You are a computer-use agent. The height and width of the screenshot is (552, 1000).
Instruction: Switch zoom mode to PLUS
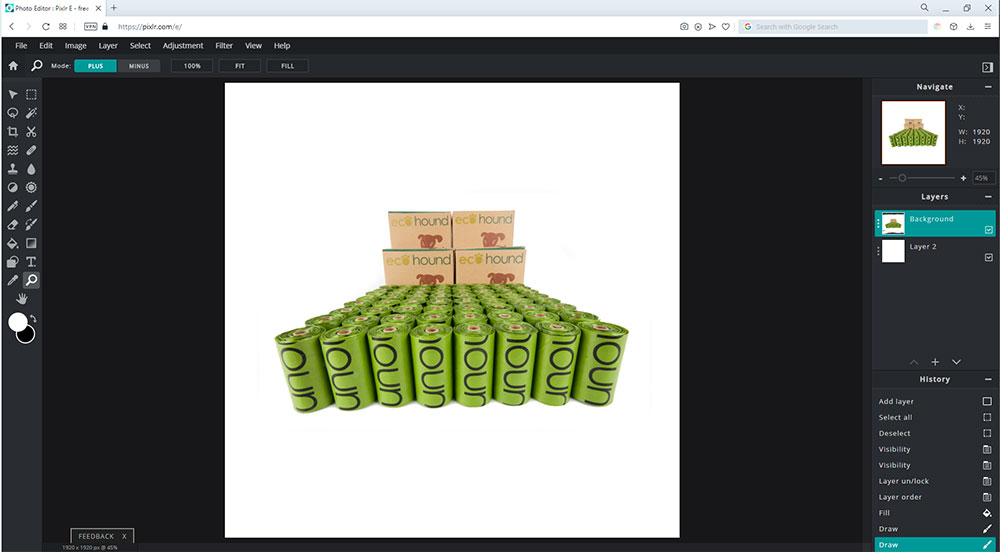[96, 66]
